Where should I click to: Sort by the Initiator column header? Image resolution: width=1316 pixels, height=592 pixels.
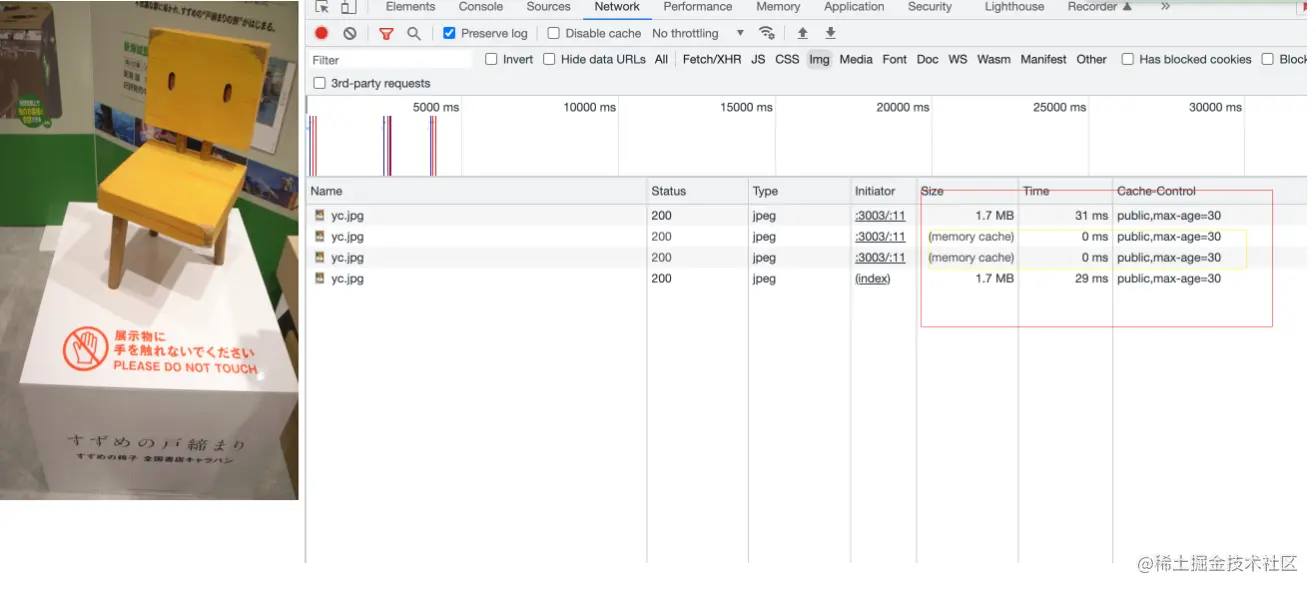click(883, 191)
